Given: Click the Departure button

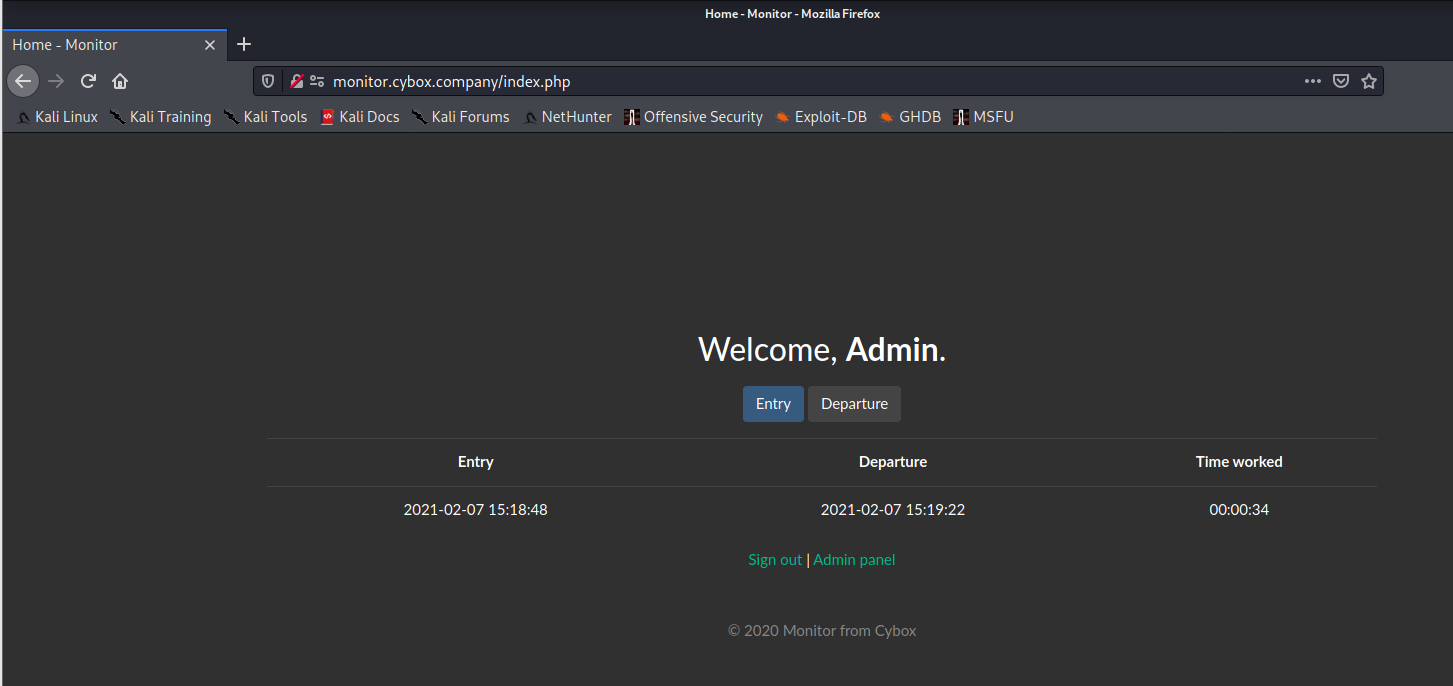Looking at the screenshot, I should pos(854,404).
